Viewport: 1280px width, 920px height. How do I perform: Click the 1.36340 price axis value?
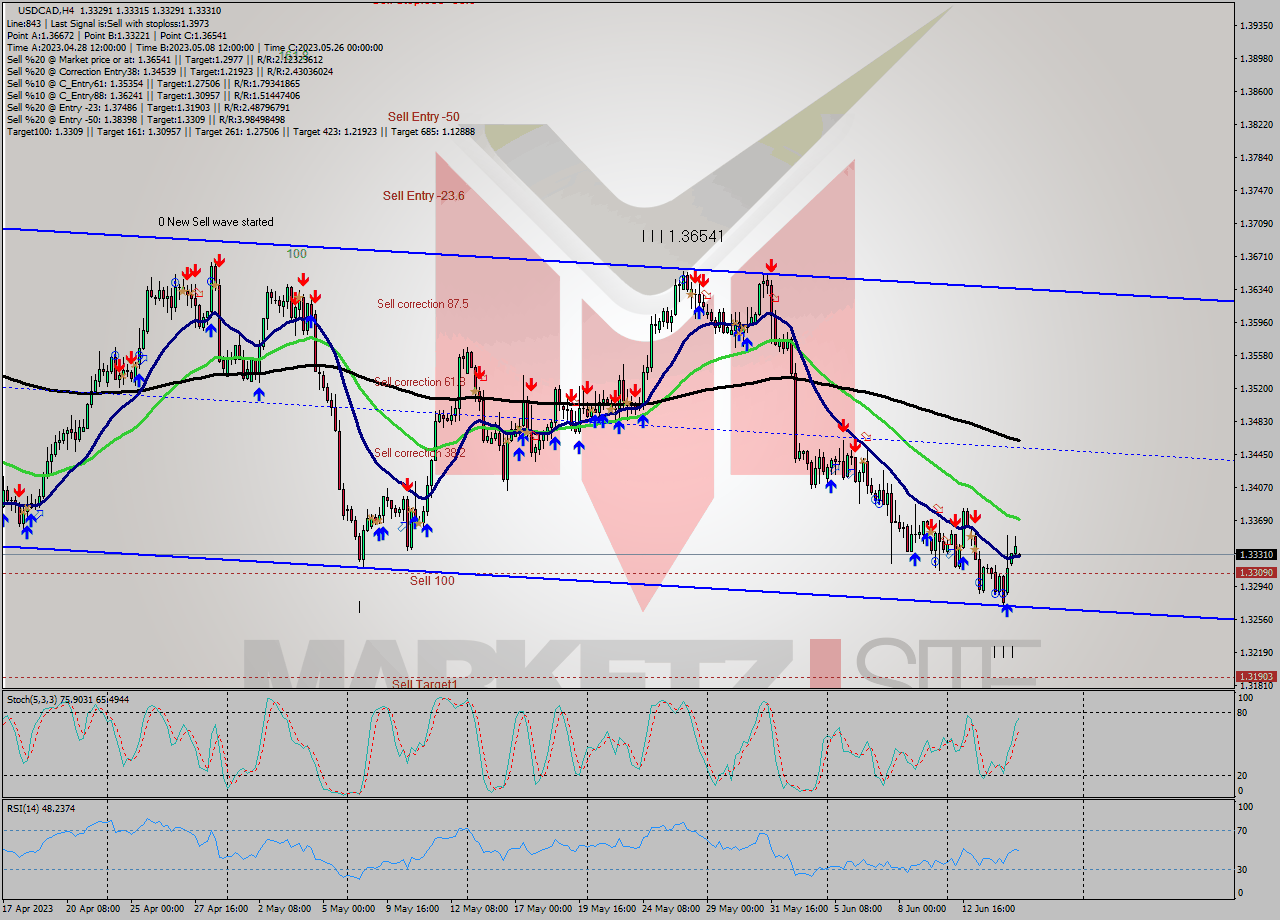click(1255, 289)
